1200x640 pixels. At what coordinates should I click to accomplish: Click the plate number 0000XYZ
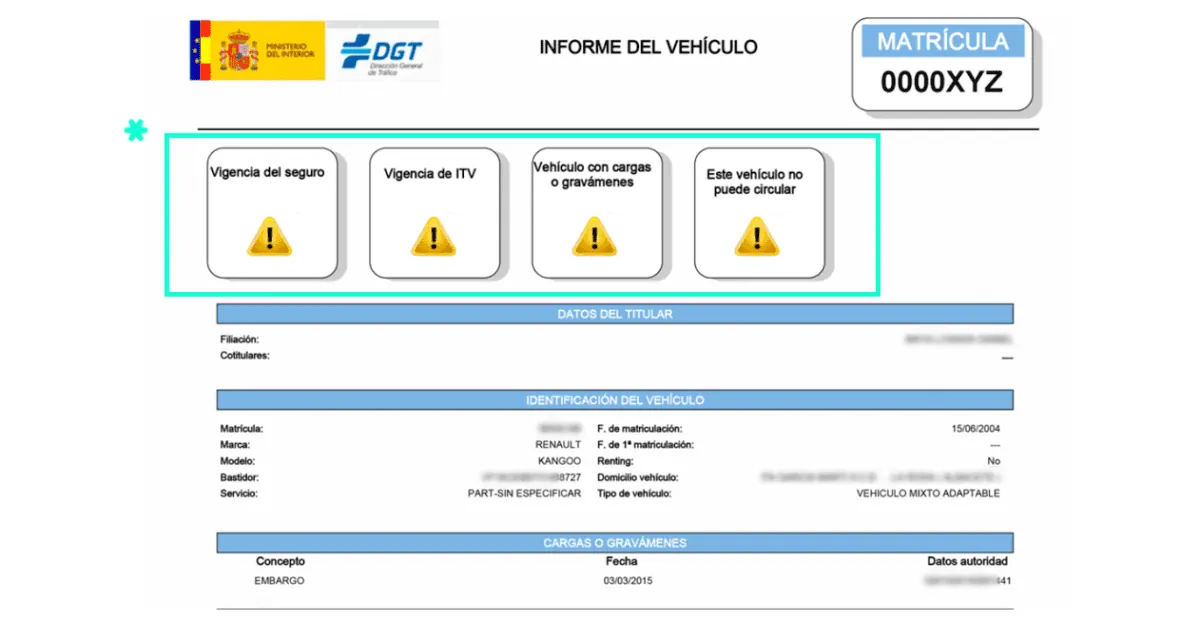click(x=941, y=82)
